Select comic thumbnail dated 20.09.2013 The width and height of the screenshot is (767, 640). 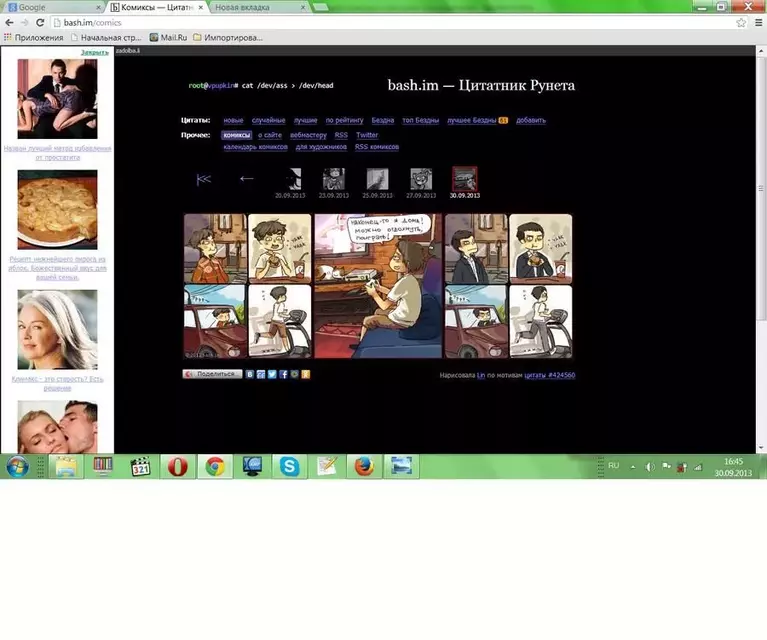pyautogui.click(x=291, y=179)
